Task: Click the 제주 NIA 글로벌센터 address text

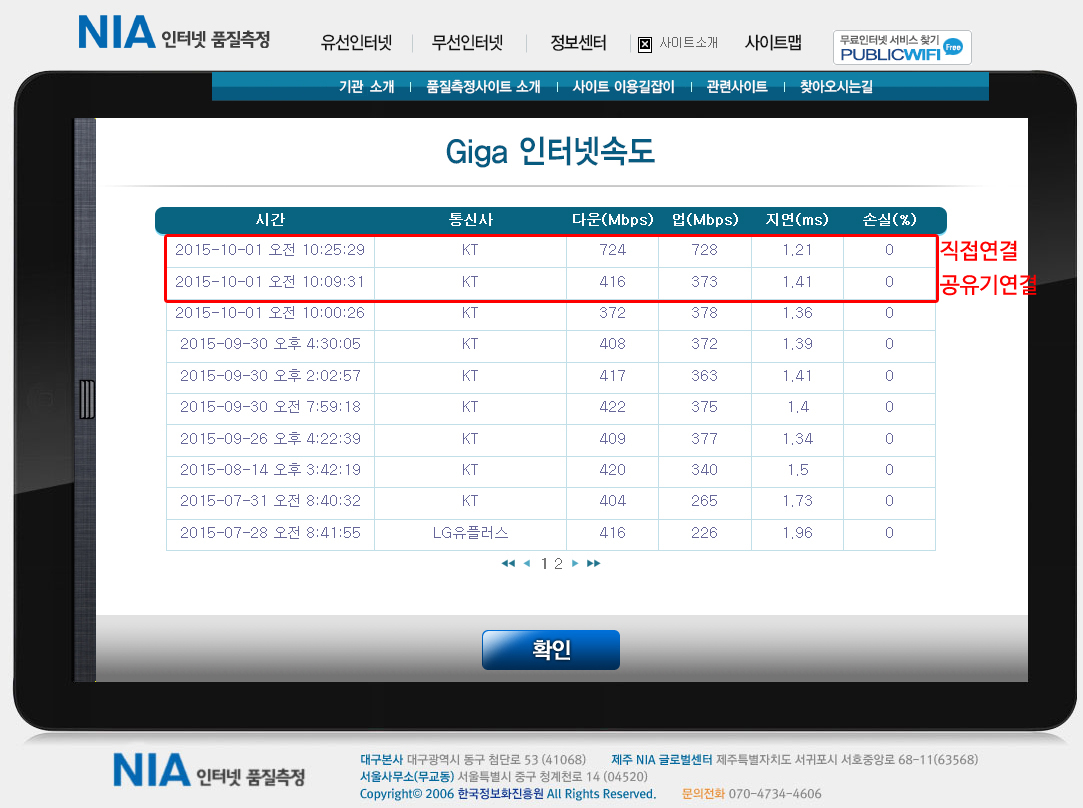Action: 794,760
